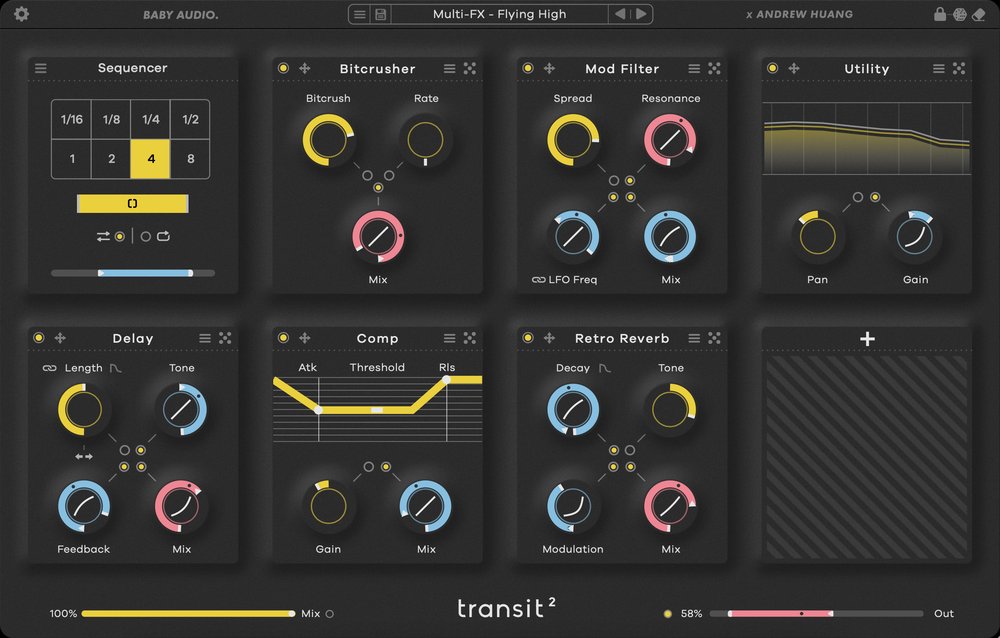Click the lock icon in the top bar
The height and width of the screenshot is (638, 1000).
pyautogui.click(x=939, y=14)
